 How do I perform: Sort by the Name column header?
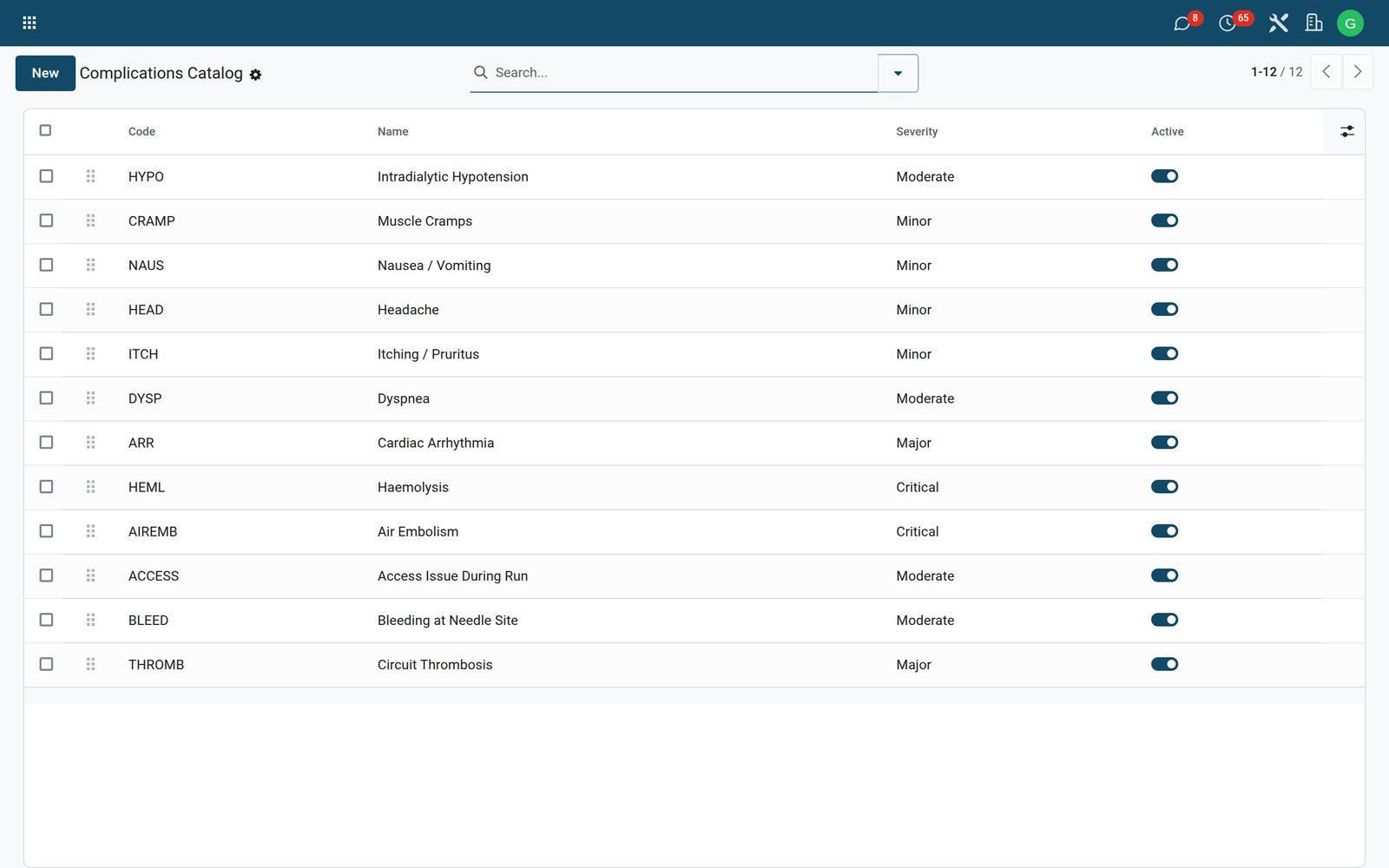pos(392,132)
